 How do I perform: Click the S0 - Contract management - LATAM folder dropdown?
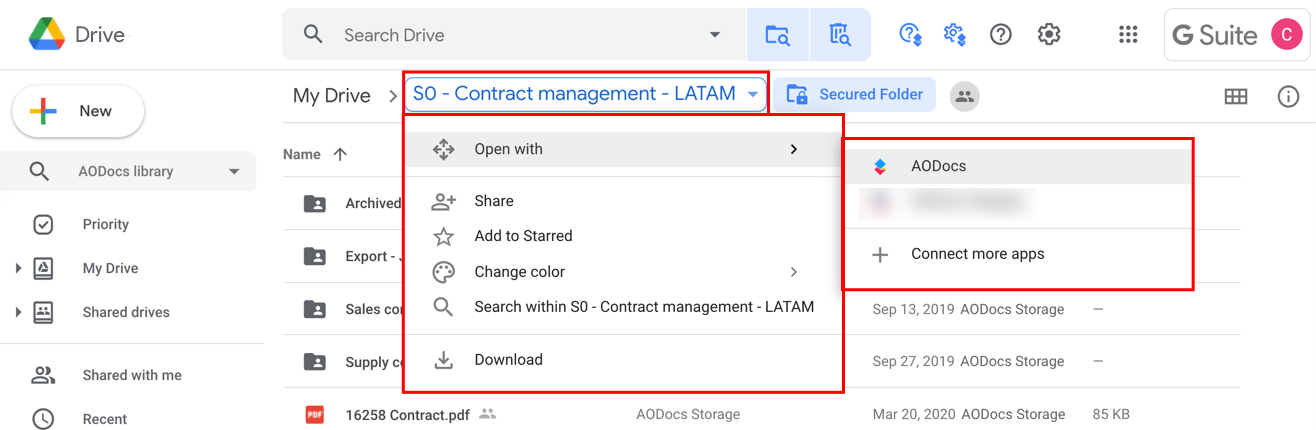(585, 94)
